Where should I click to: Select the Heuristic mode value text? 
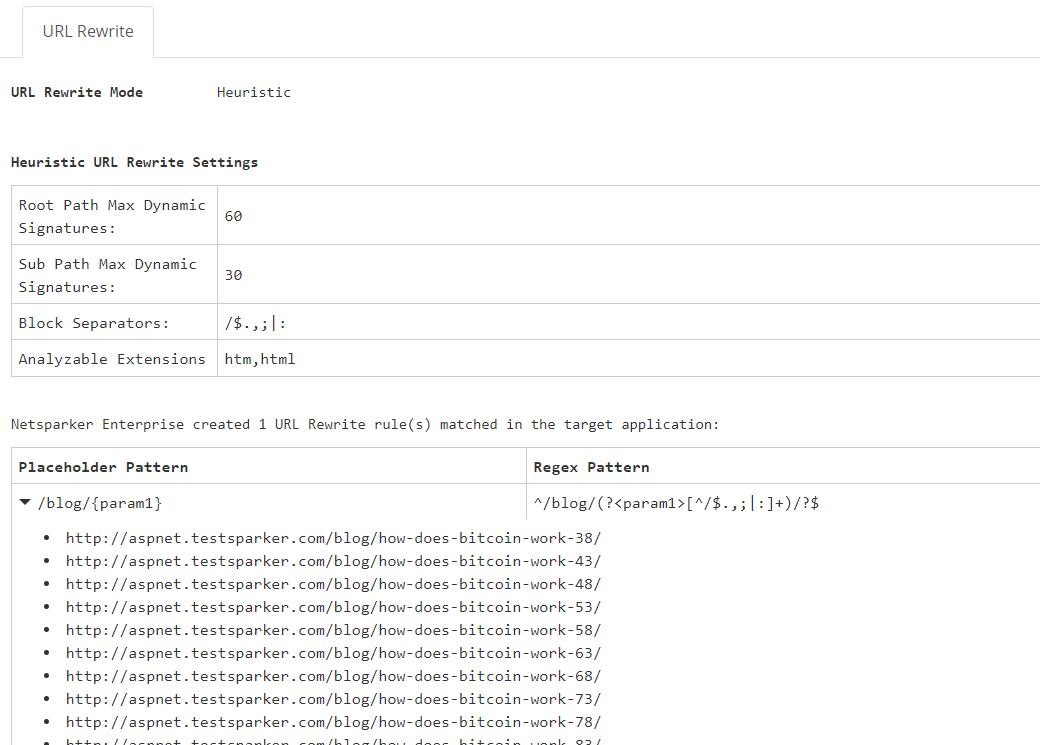(254, 92)
